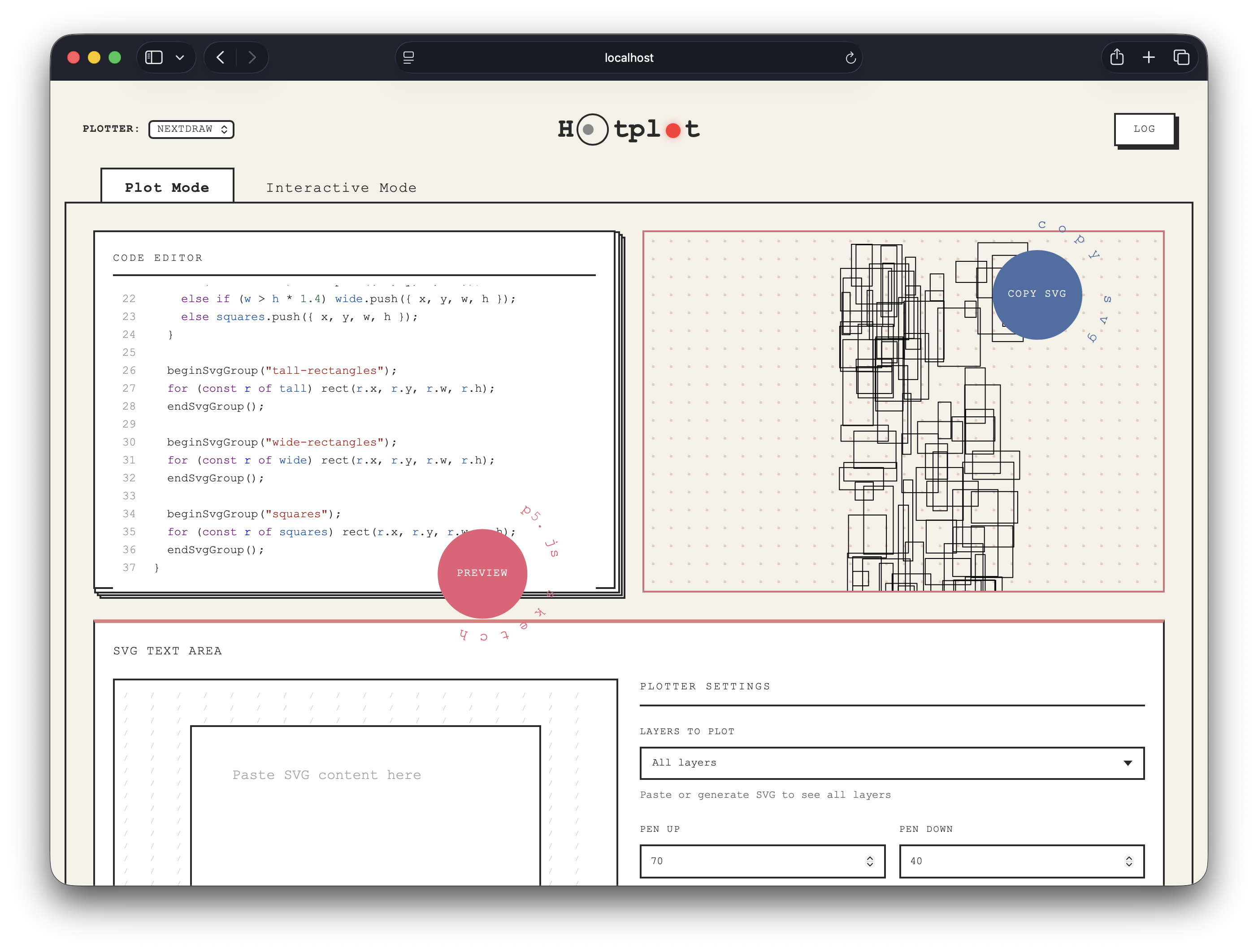
Task: Open the tab overview icon
Action: (1180, 57)
